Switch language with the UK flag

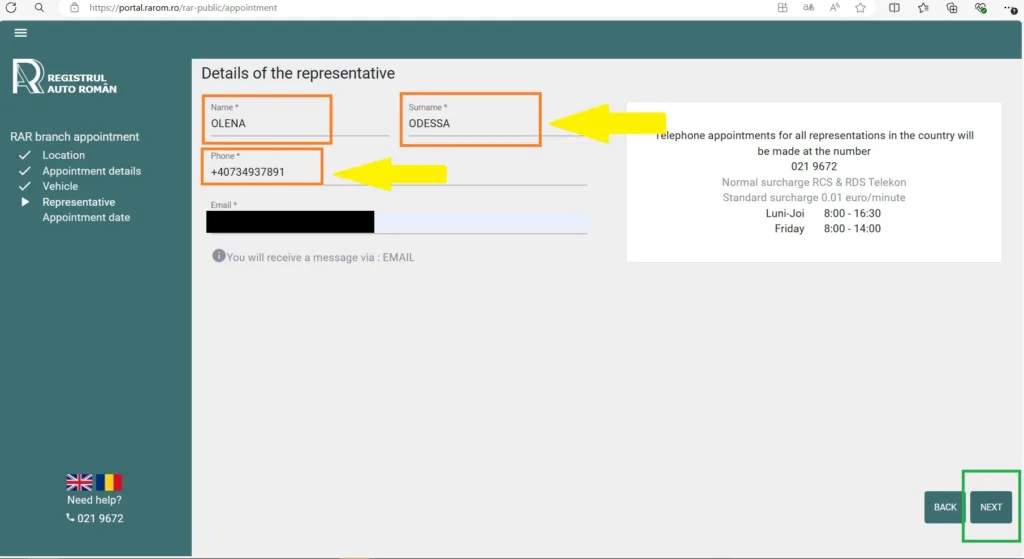tap(79, 482)
